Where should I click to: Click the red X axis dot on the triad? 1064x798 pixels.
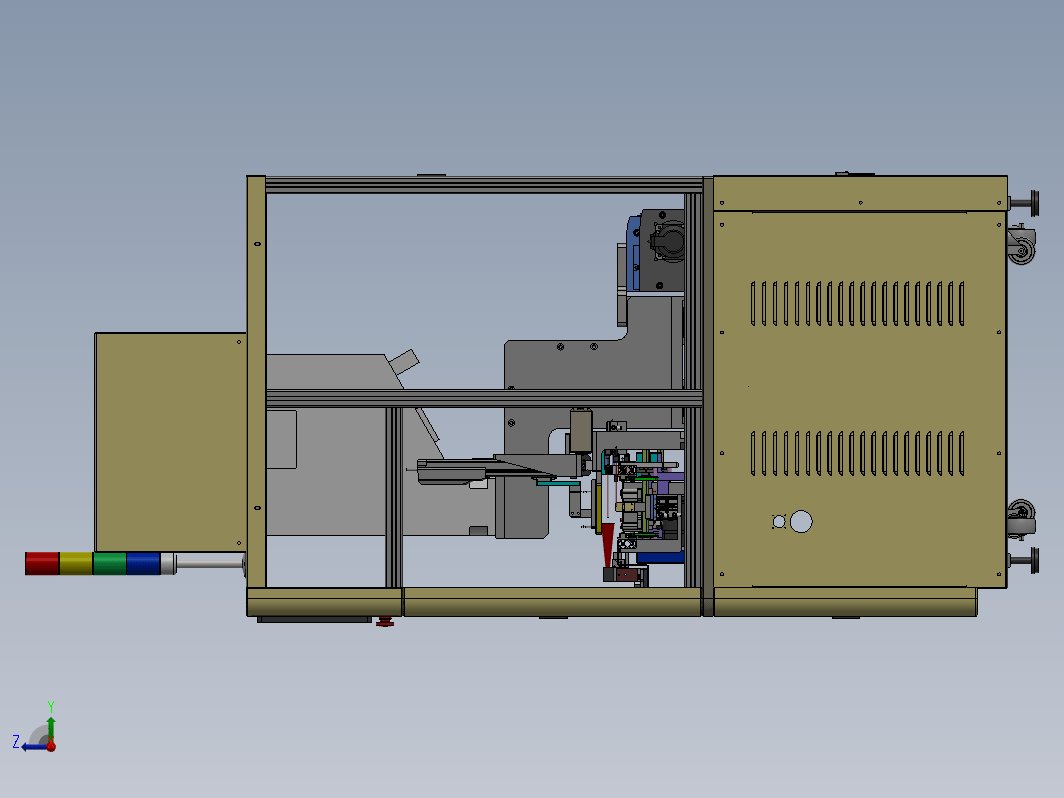(51, 746)
